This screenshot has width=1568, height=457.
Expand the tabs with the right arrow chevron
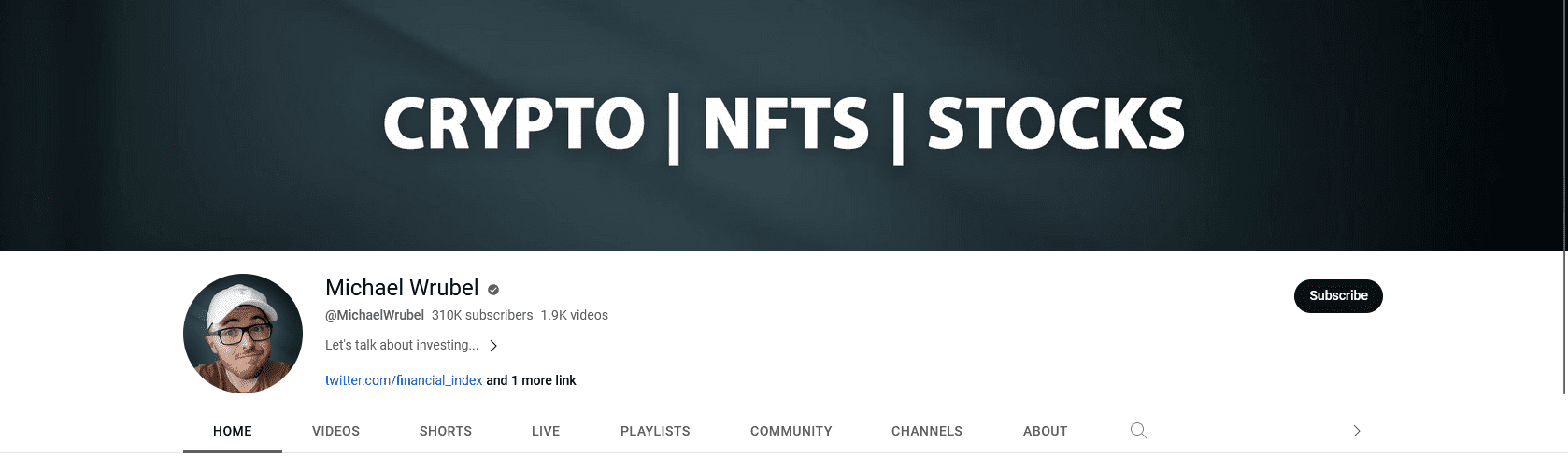(x=1357, y=431)
